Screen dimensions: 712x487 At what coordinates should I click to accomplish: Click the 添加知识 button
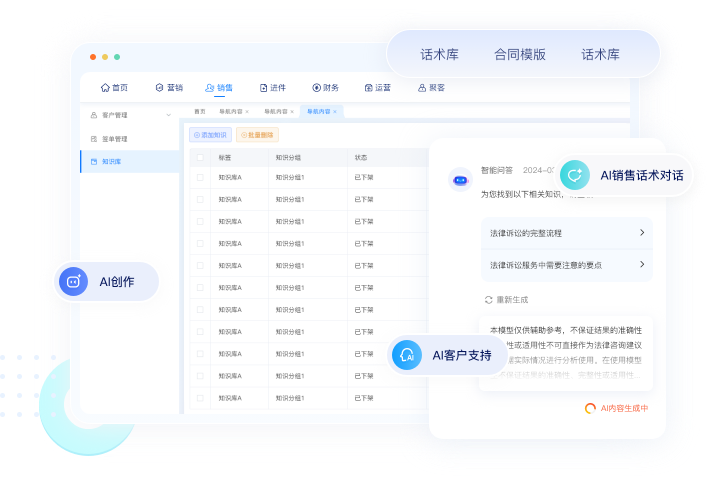point(211,134)
